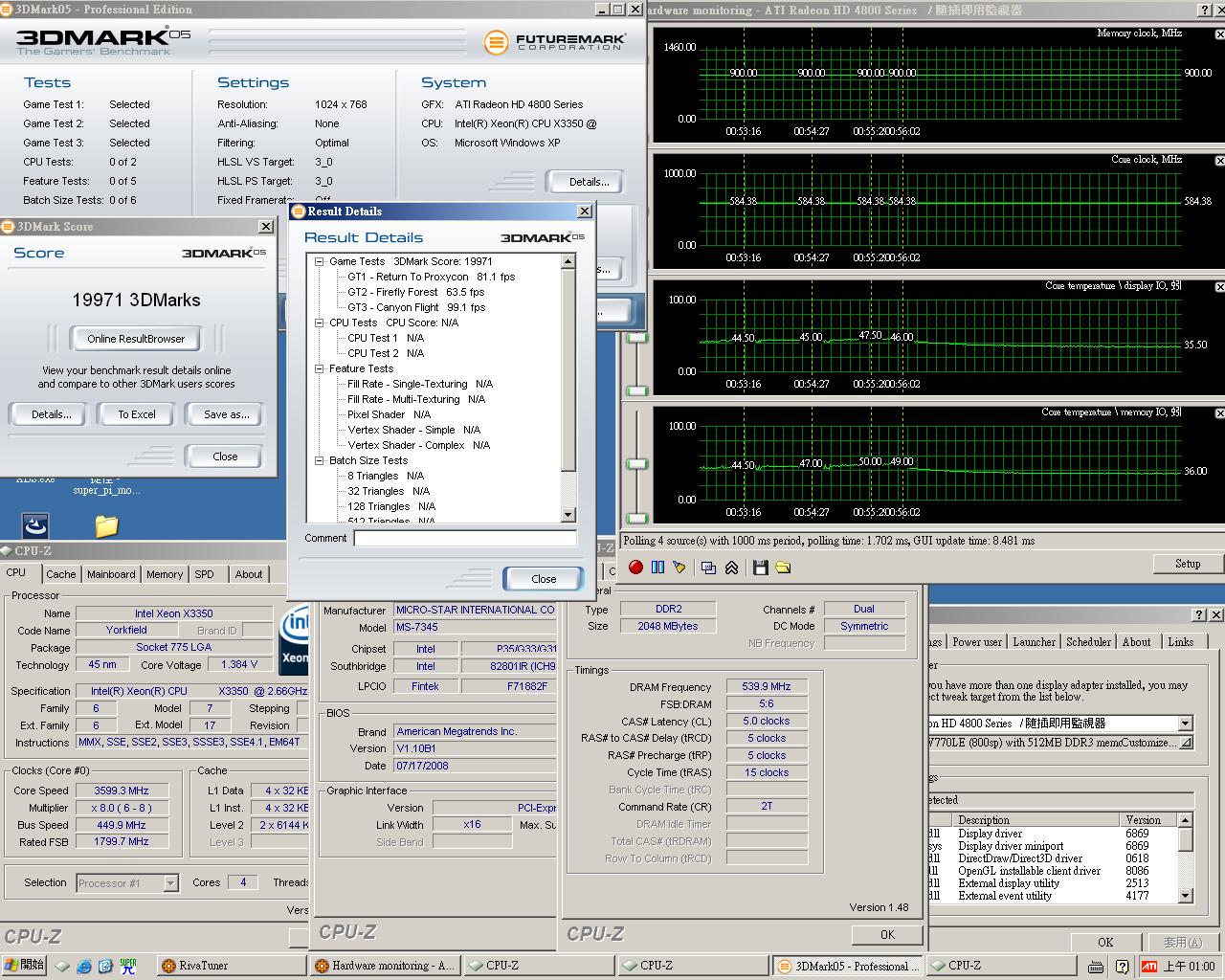Click the red record button in Hardware monitoring
This screenshot has width=1225, height=980.
[x=635, y=568]
